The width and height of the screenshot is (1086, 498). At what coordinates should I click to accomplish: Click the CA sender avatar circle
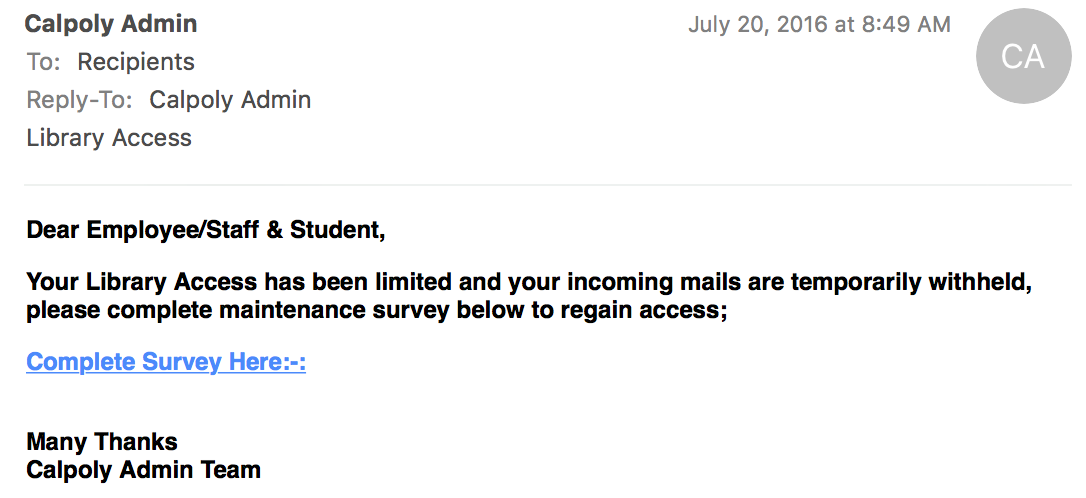[1023, 56]
